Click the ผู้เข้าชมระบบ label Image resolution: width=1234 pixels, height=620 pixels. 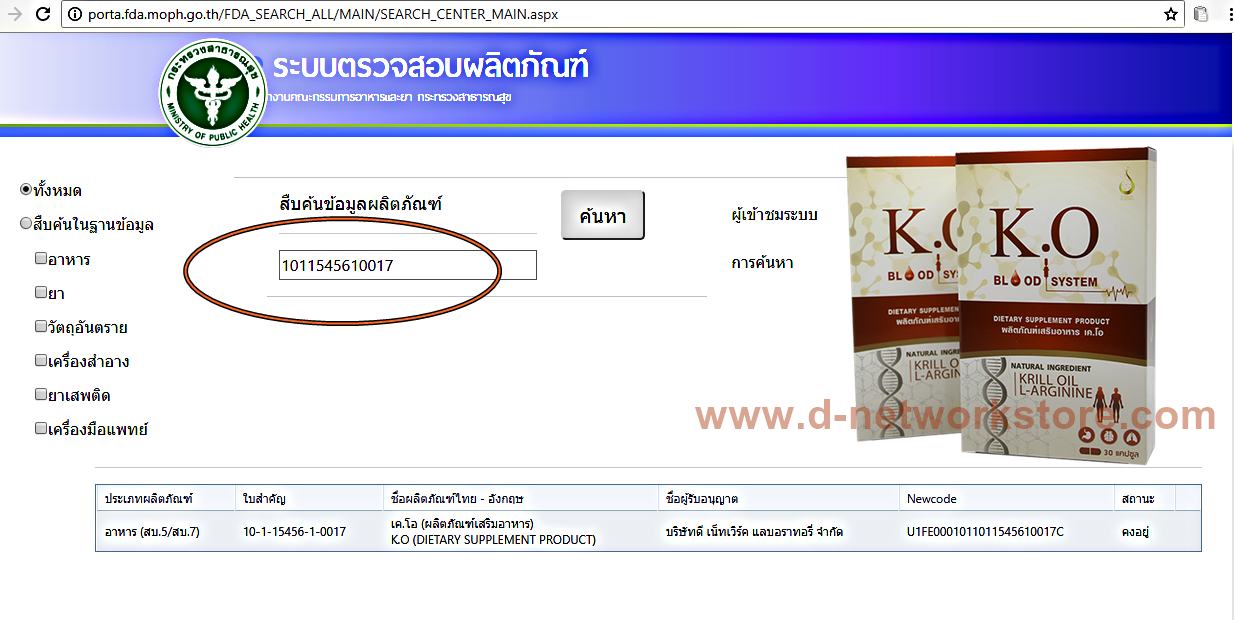(774, 215)
